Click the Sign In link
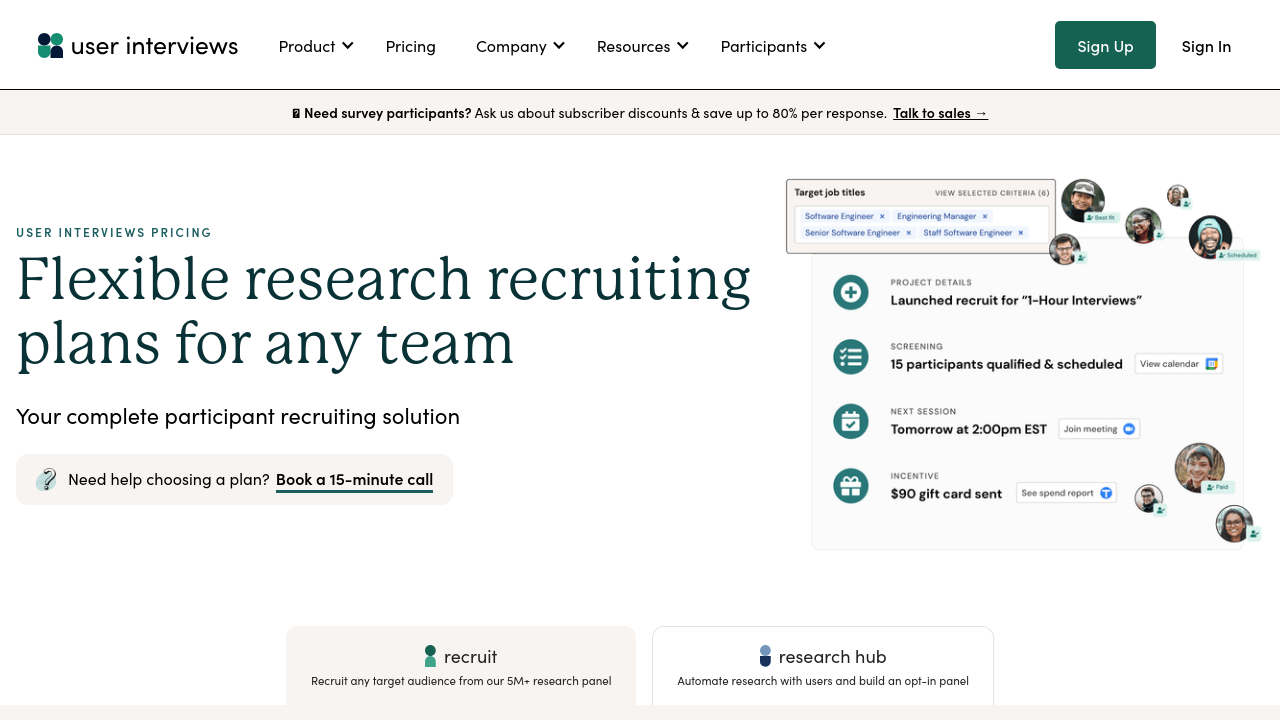The height and width of the screenshot is (720, 1280). pos(1206,46)
